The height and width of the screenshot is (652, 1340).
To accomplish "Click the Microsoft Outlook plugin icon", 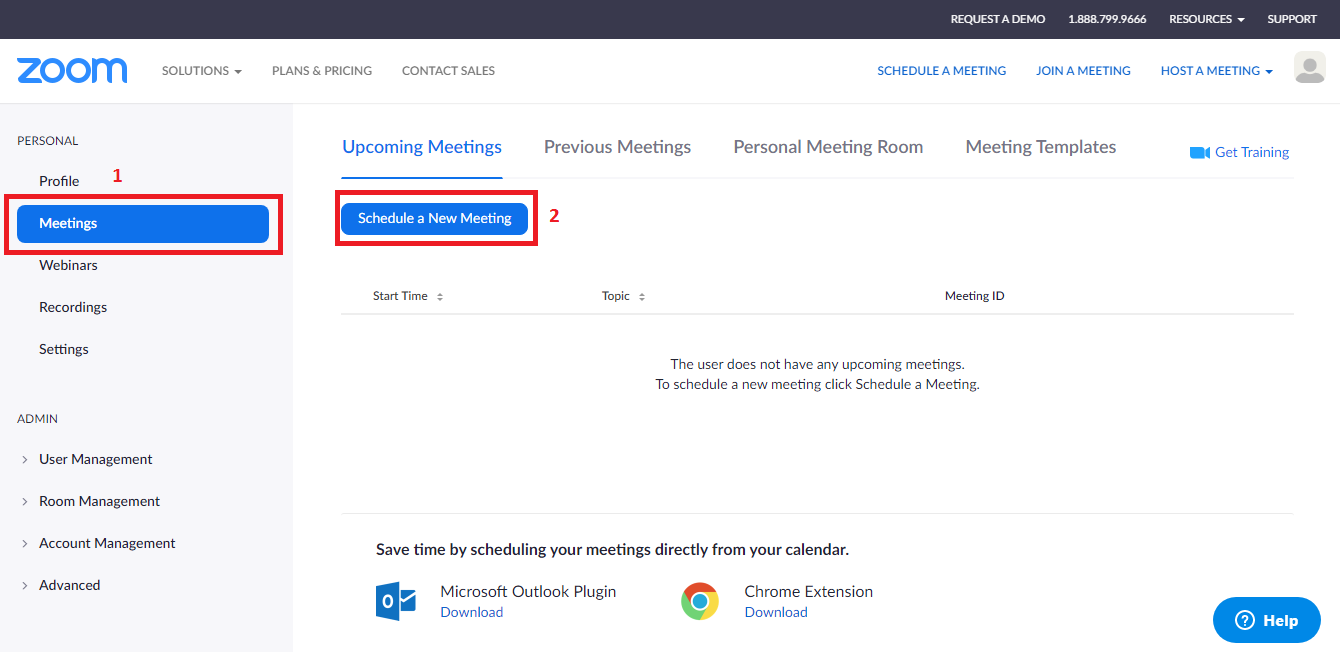I will point(395,601).
